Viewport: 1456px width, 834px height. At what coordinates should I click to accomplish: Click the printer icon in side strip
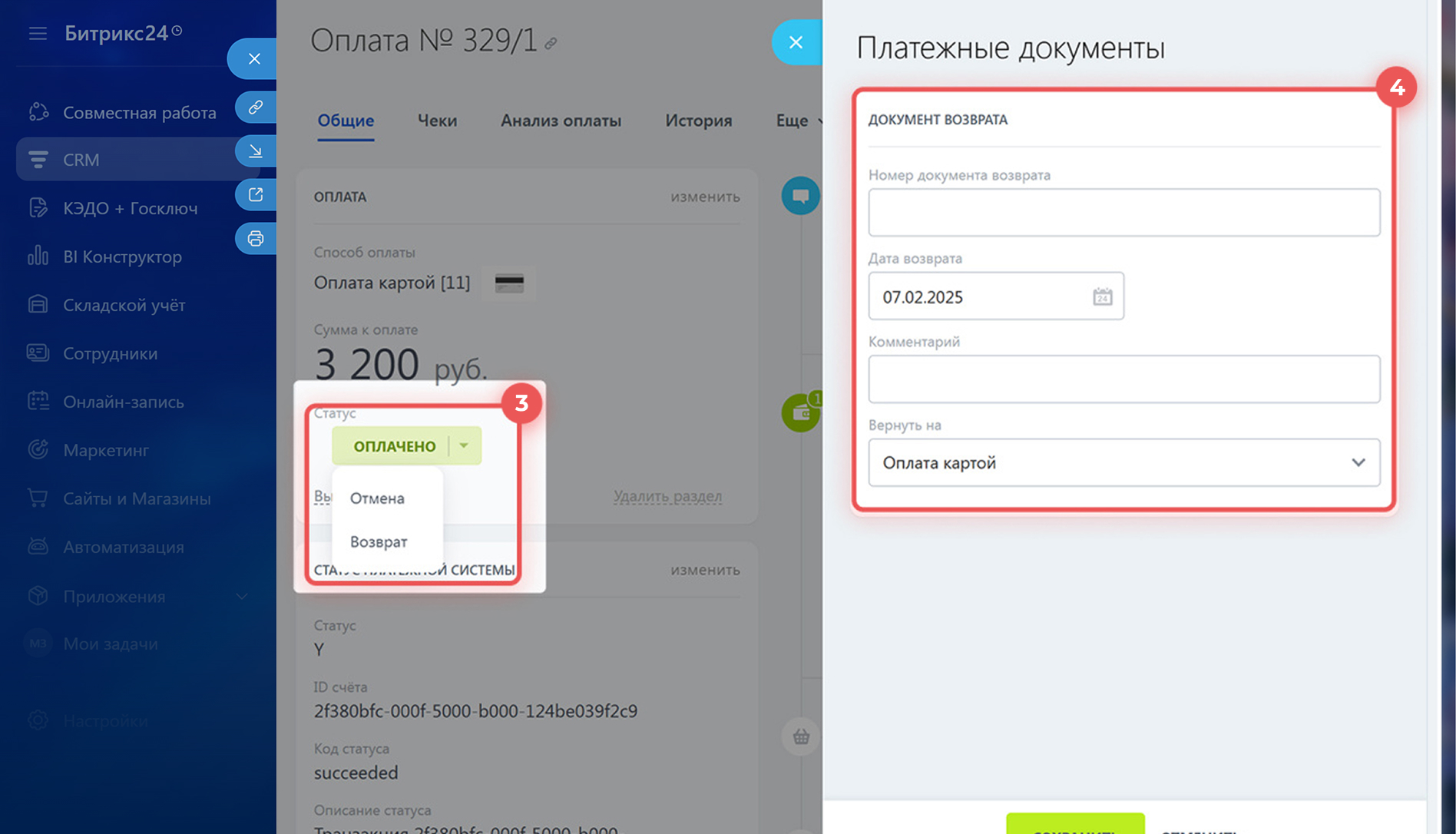(x=255, y=238)
